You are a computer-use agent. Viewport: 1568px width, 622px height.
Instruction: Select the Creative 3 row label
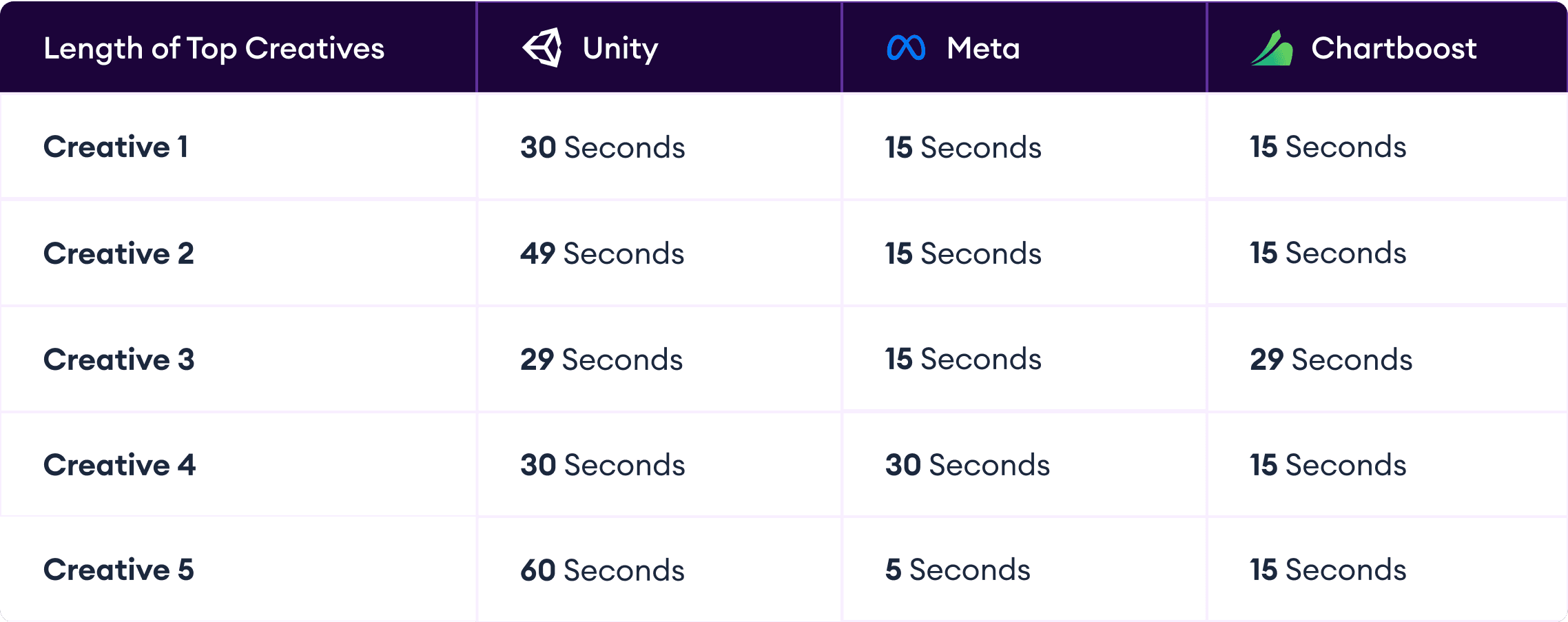coord(118,360)
